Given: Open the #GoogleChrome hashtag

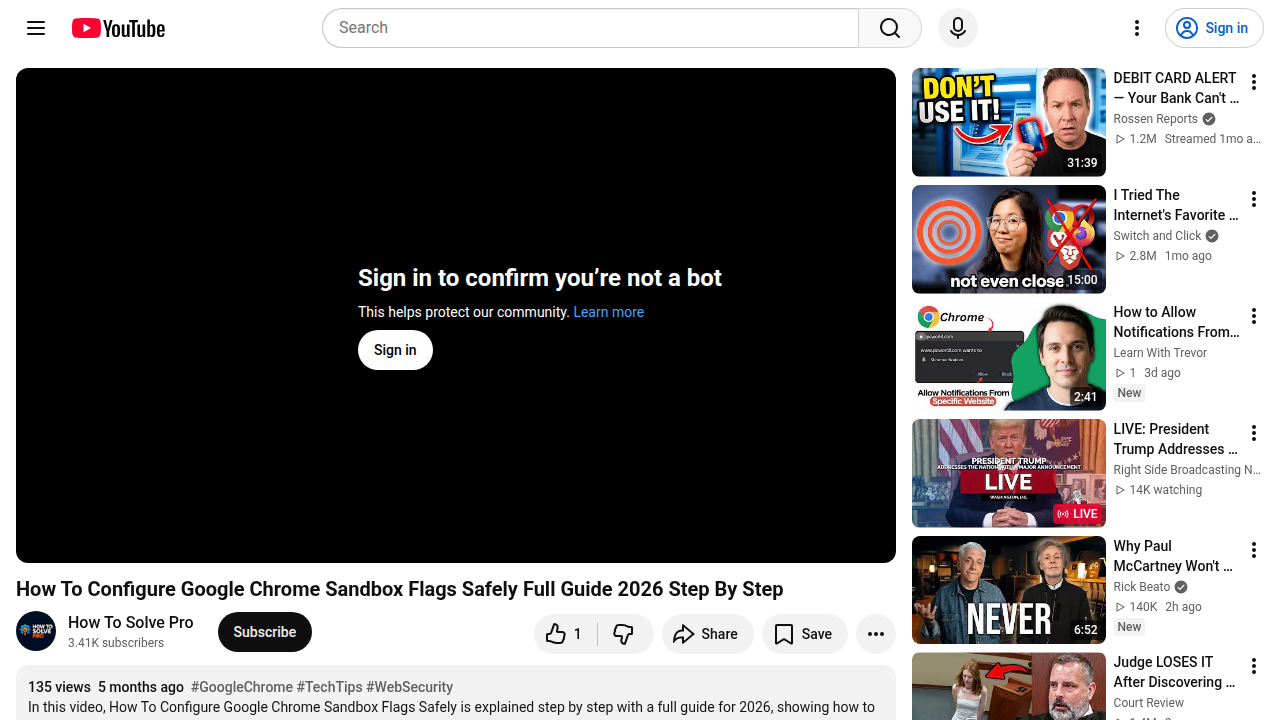Looking at the screenshot, I should [242, 687].
